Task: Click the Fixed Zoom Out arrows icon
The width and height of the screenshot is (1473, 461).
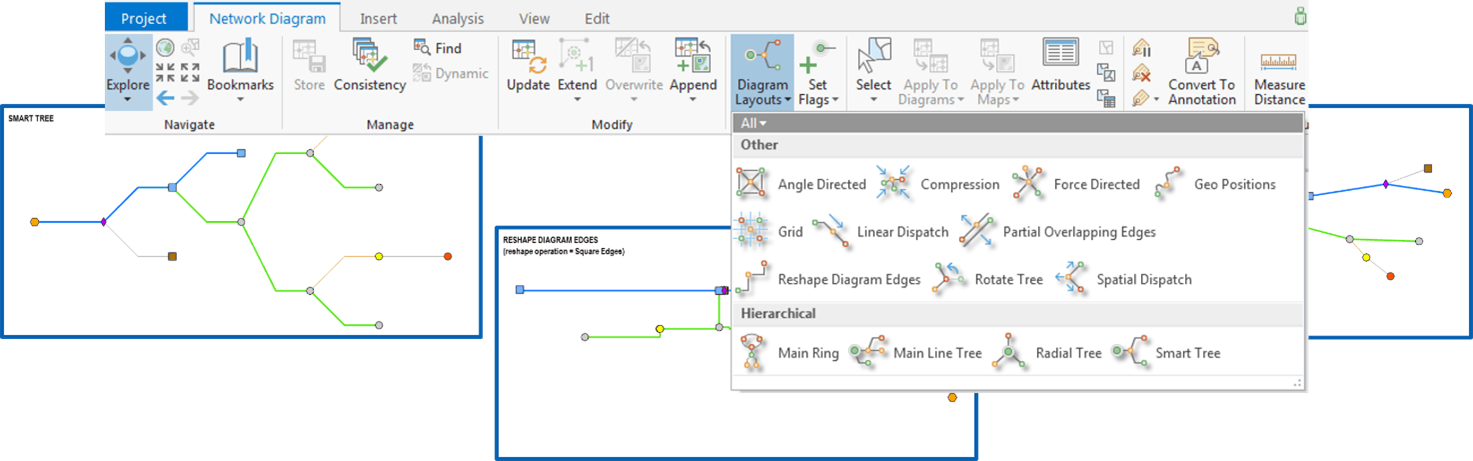Action: [190, 72]
